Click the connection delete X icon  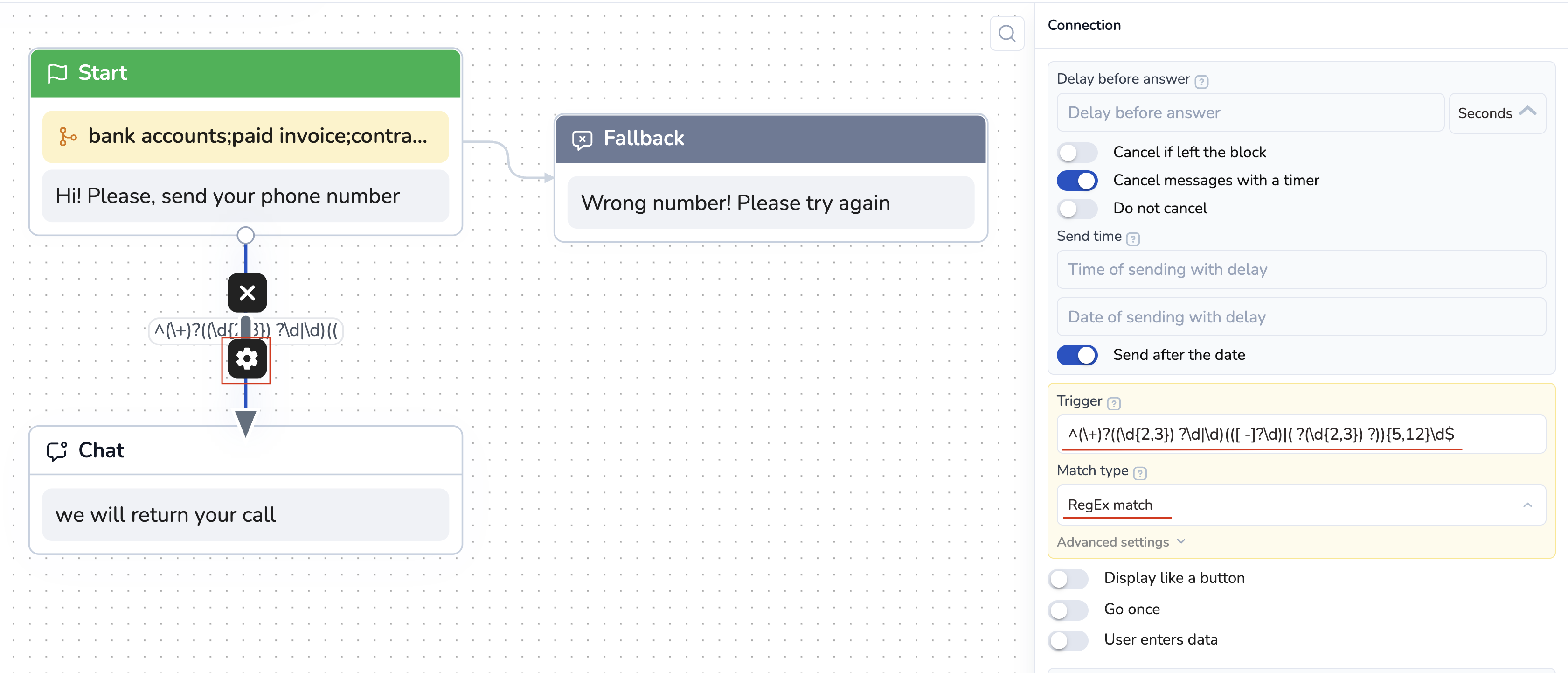click(247, 293)
